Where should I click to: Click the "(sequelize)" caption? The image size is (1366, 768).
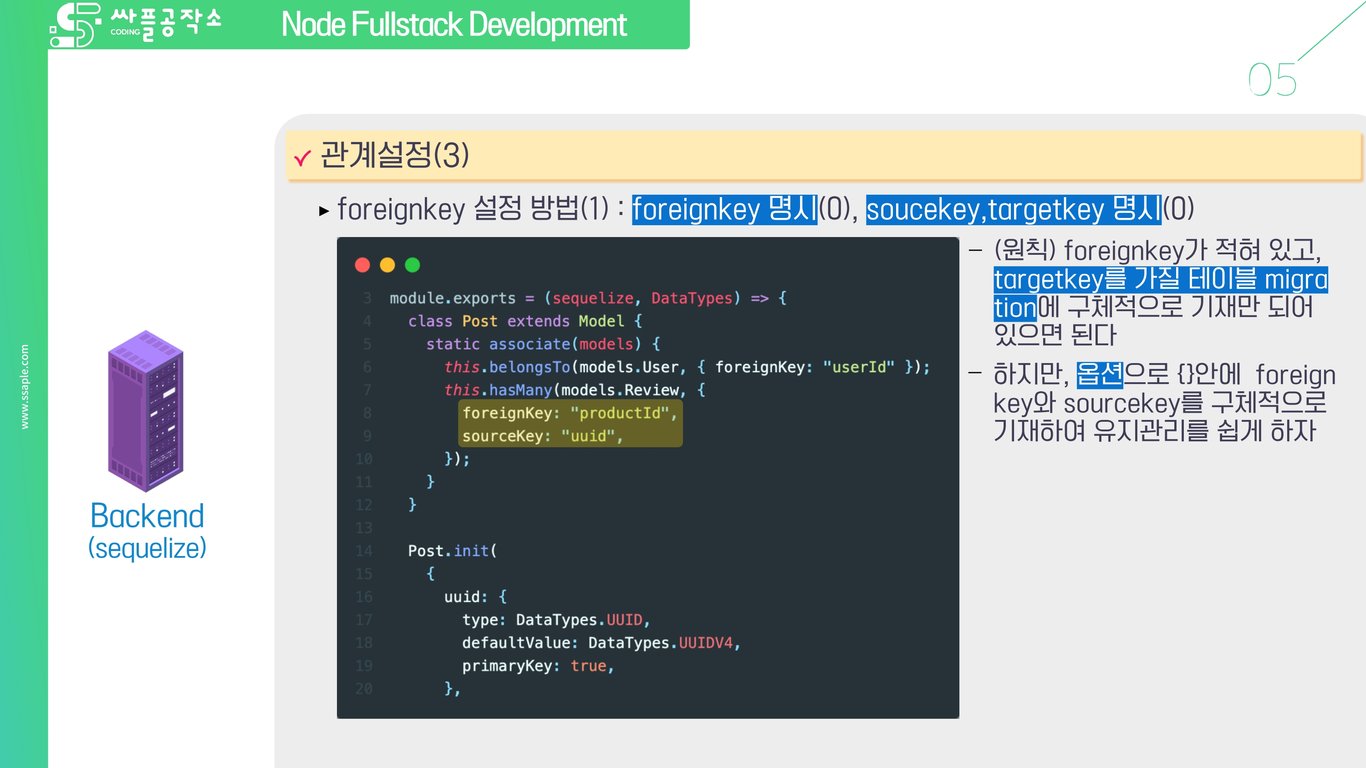(x=147, y=548)
